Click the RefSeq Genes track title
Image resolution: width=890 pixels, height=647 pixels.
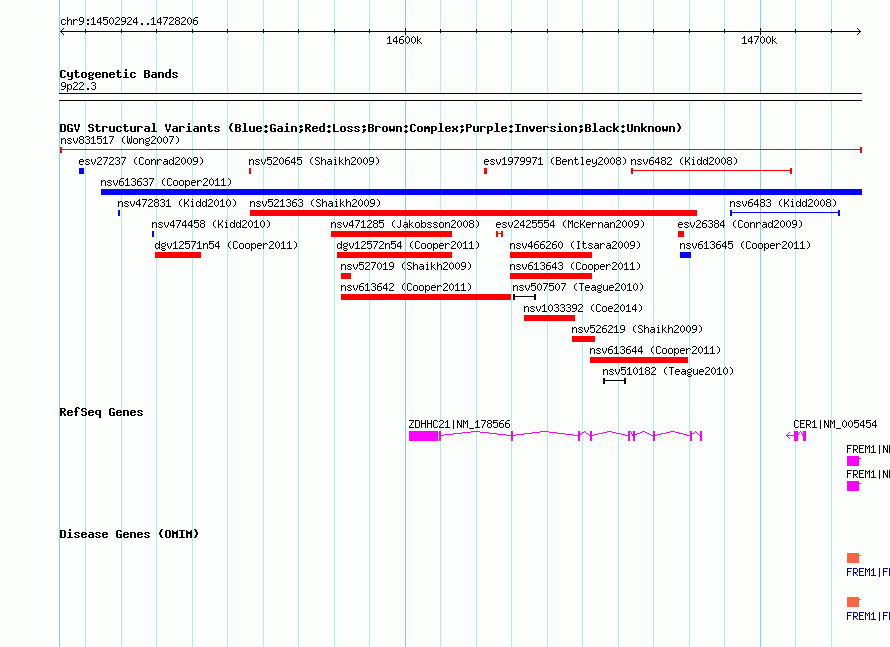click(101, 413)
